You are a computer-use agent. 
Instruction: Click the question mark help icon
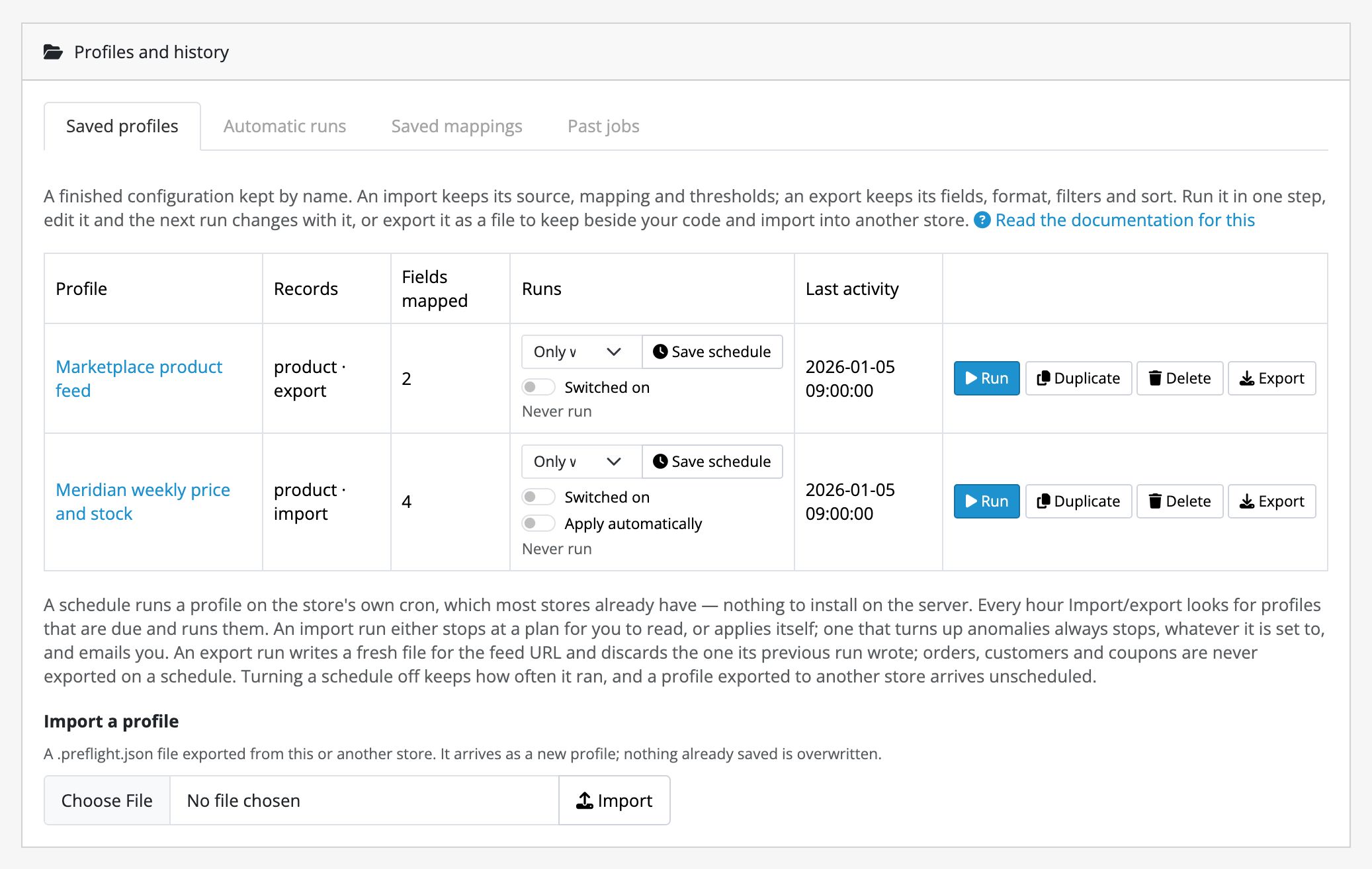[x=982, y=220]
